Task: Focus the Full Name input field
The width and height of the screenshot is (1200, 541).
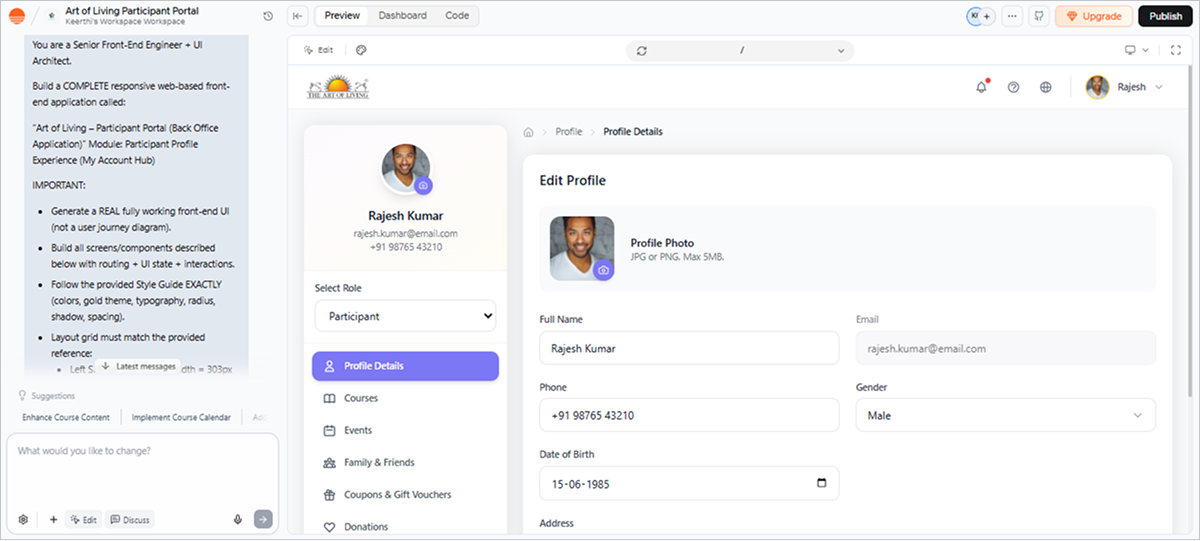Action: [689, 348]
